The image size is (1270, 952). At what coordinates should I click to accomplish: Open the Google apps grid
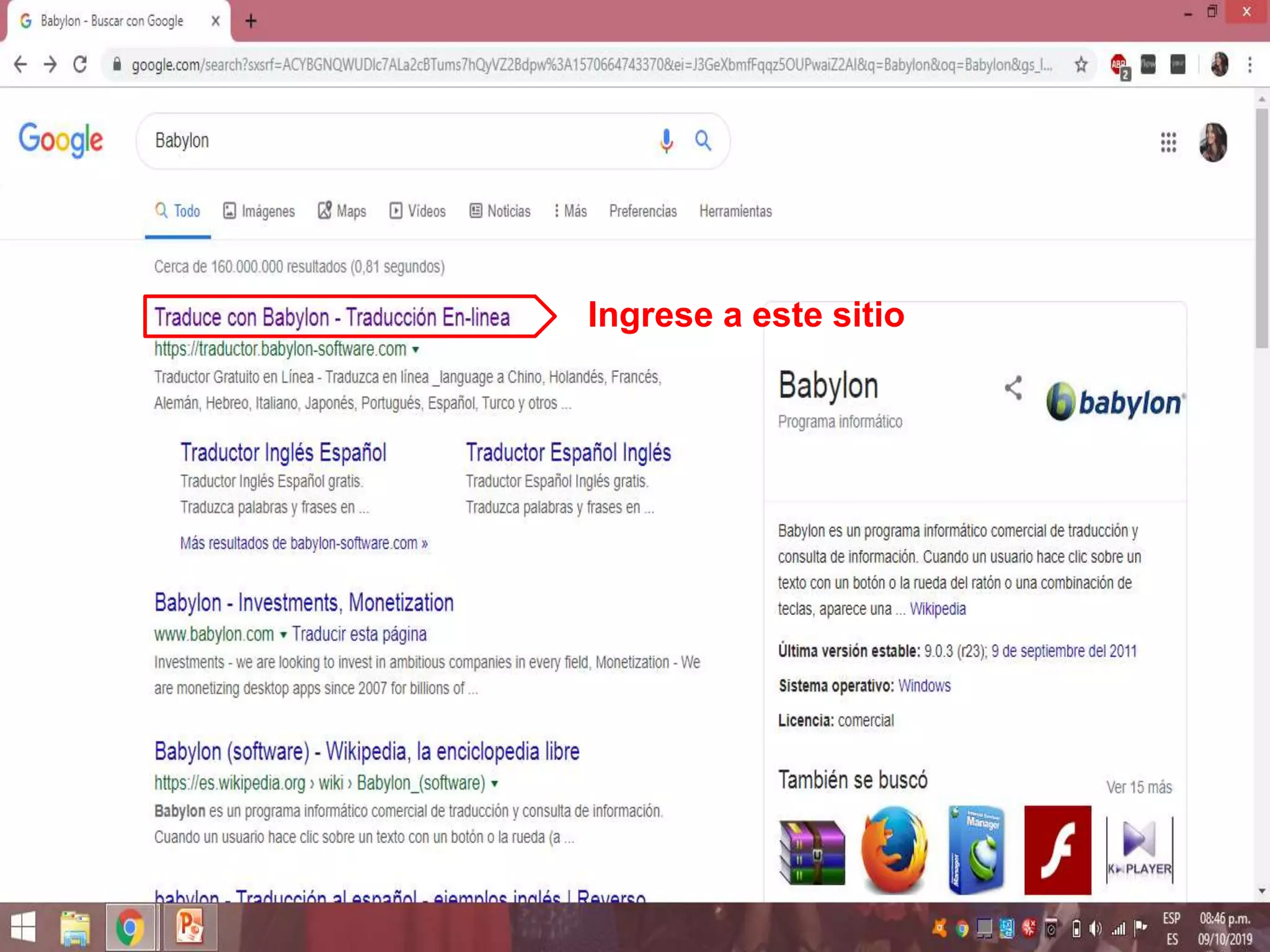point(1168,142)
